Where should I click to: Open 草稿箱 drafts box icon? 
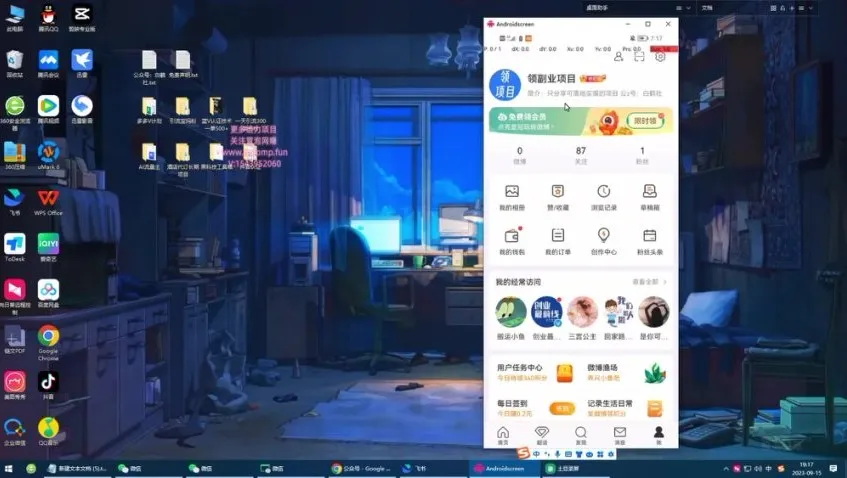pos(649,195)
